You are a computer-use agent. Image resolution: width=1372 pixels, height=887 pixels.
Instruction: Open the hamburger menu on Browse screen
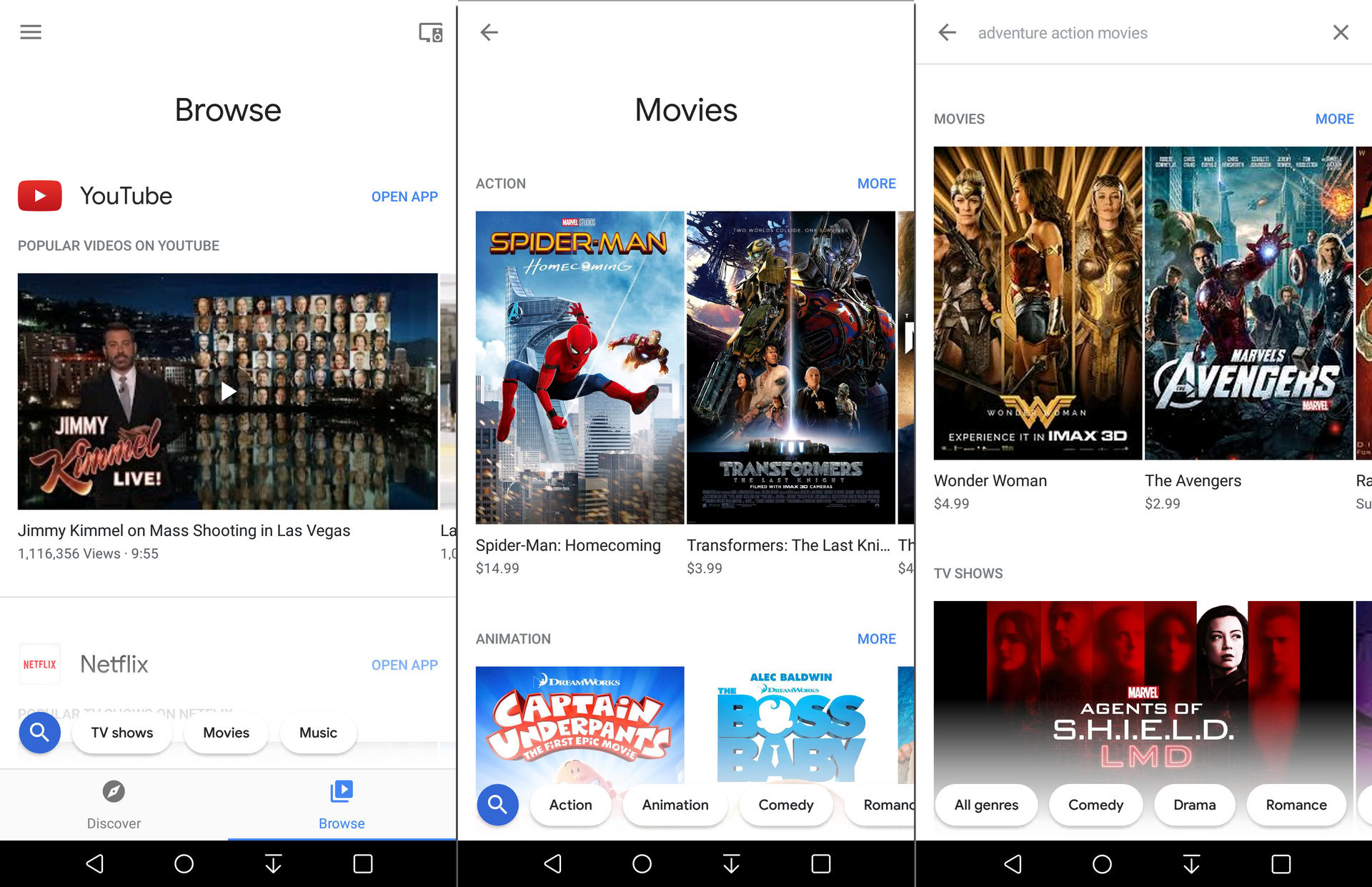31,32
